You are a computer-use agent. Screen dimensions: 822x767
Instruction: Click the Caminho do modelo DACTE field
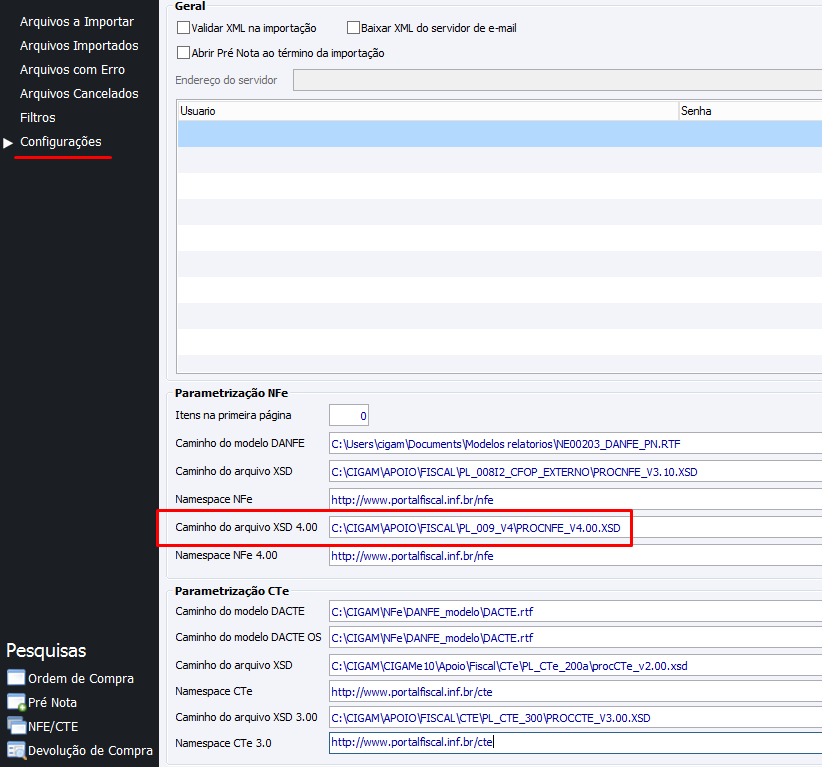pos(575,611)
